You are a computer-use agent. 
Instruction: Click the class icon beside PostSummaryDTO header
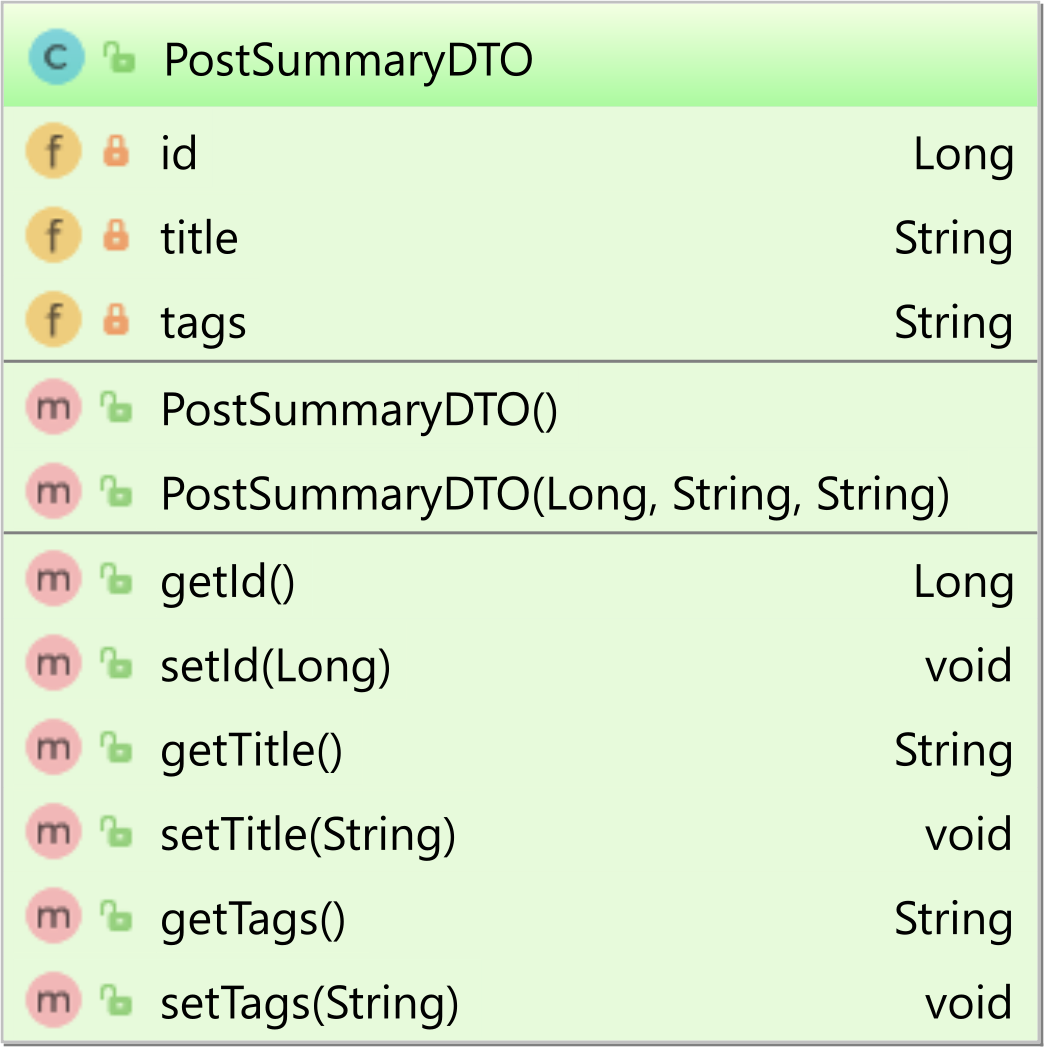click(x=56, y=57)
